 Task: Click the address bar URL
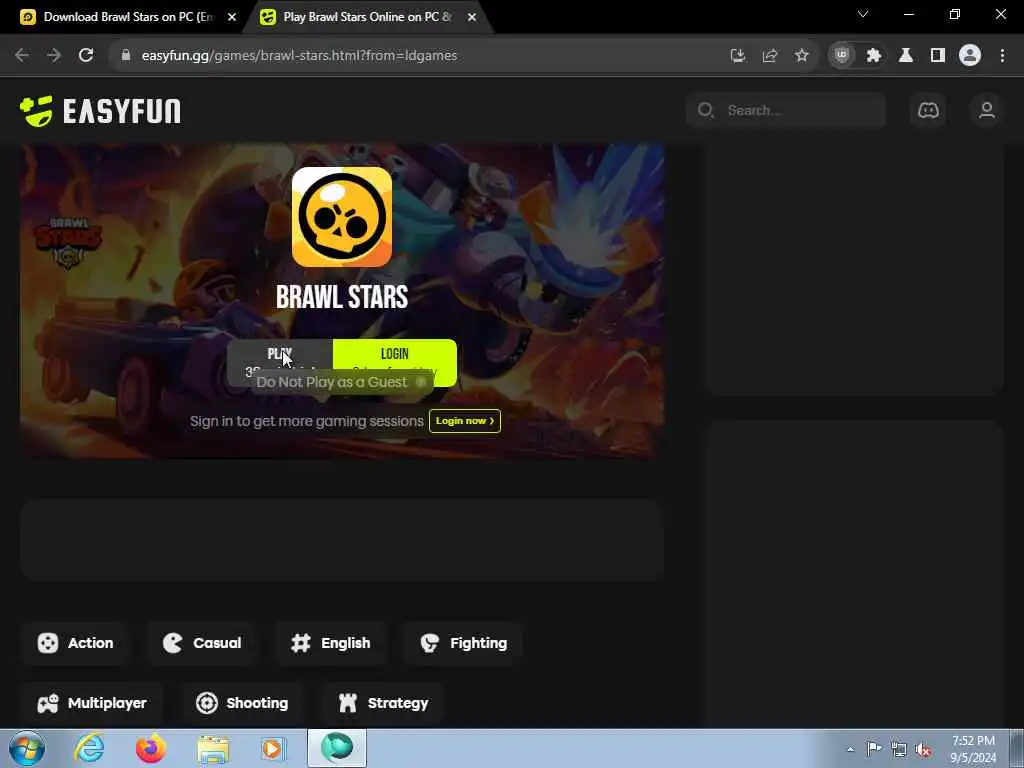299,56
